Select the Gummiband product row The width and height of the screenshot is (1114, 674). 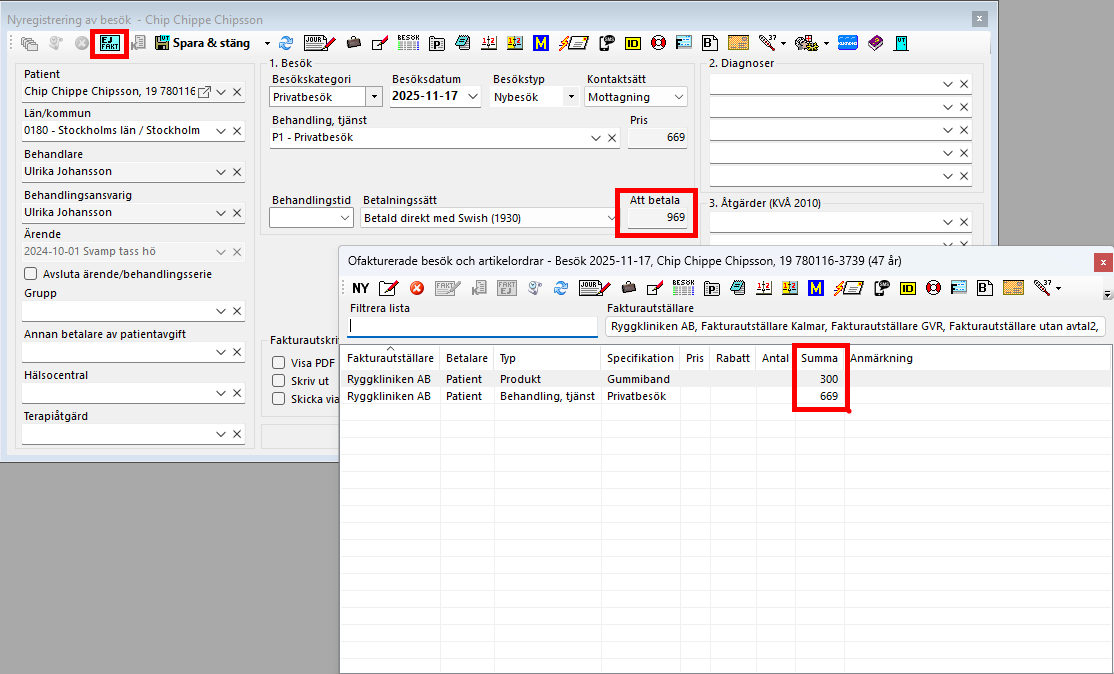[x=637, y=379]
